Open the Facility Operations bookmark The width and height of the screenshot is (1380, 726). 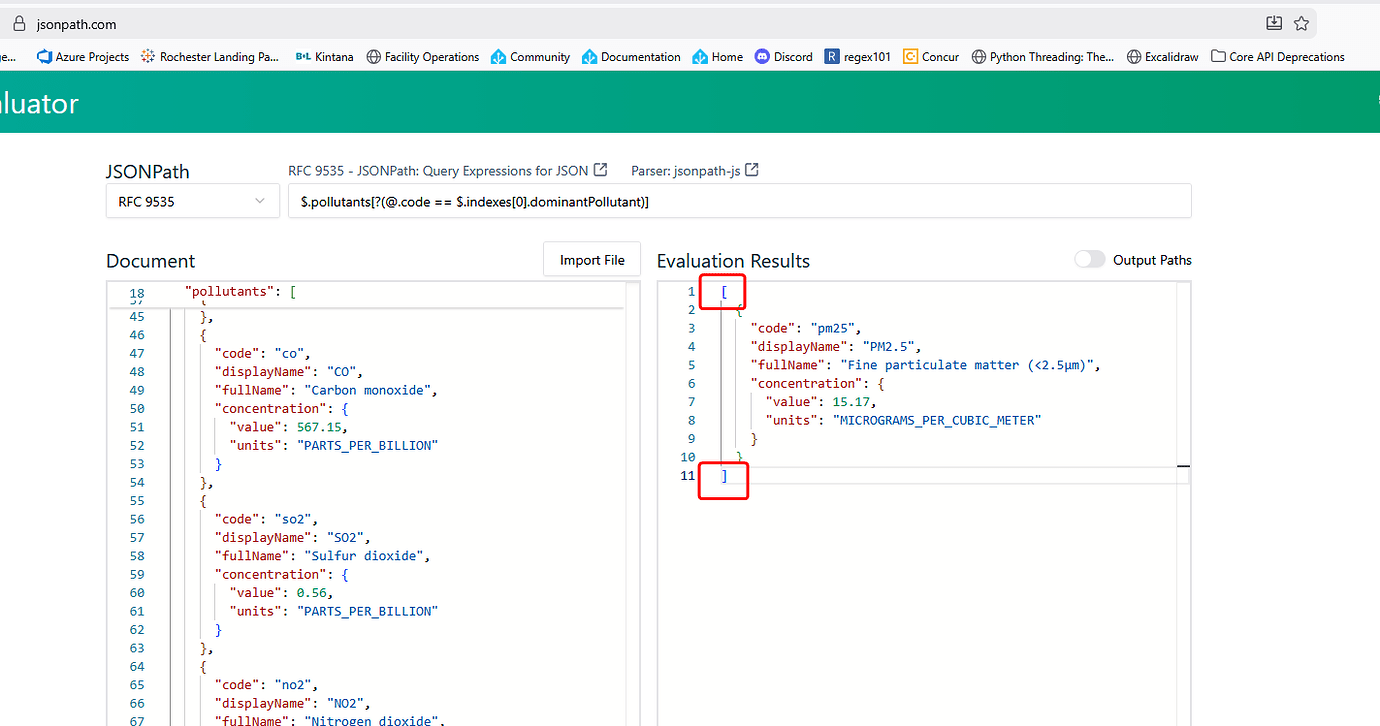423,57
